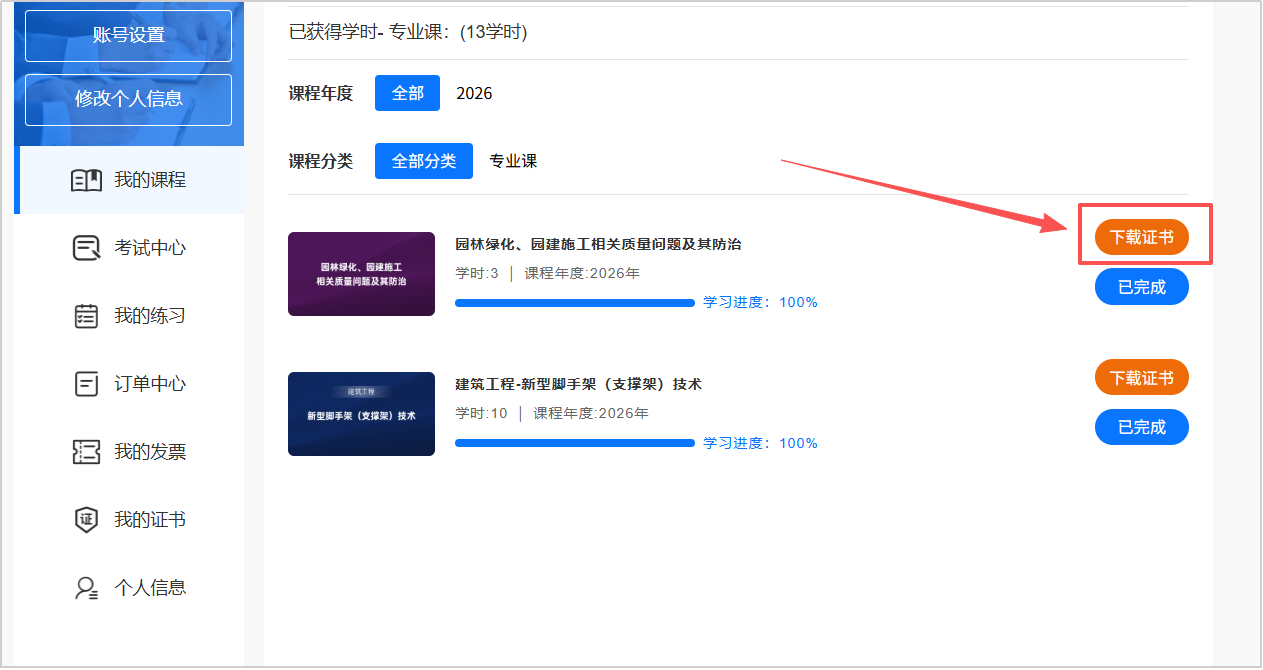Screen dimensions: 1263x670
Task: Select 全部 under 课程年度
Action: [407, 93]
